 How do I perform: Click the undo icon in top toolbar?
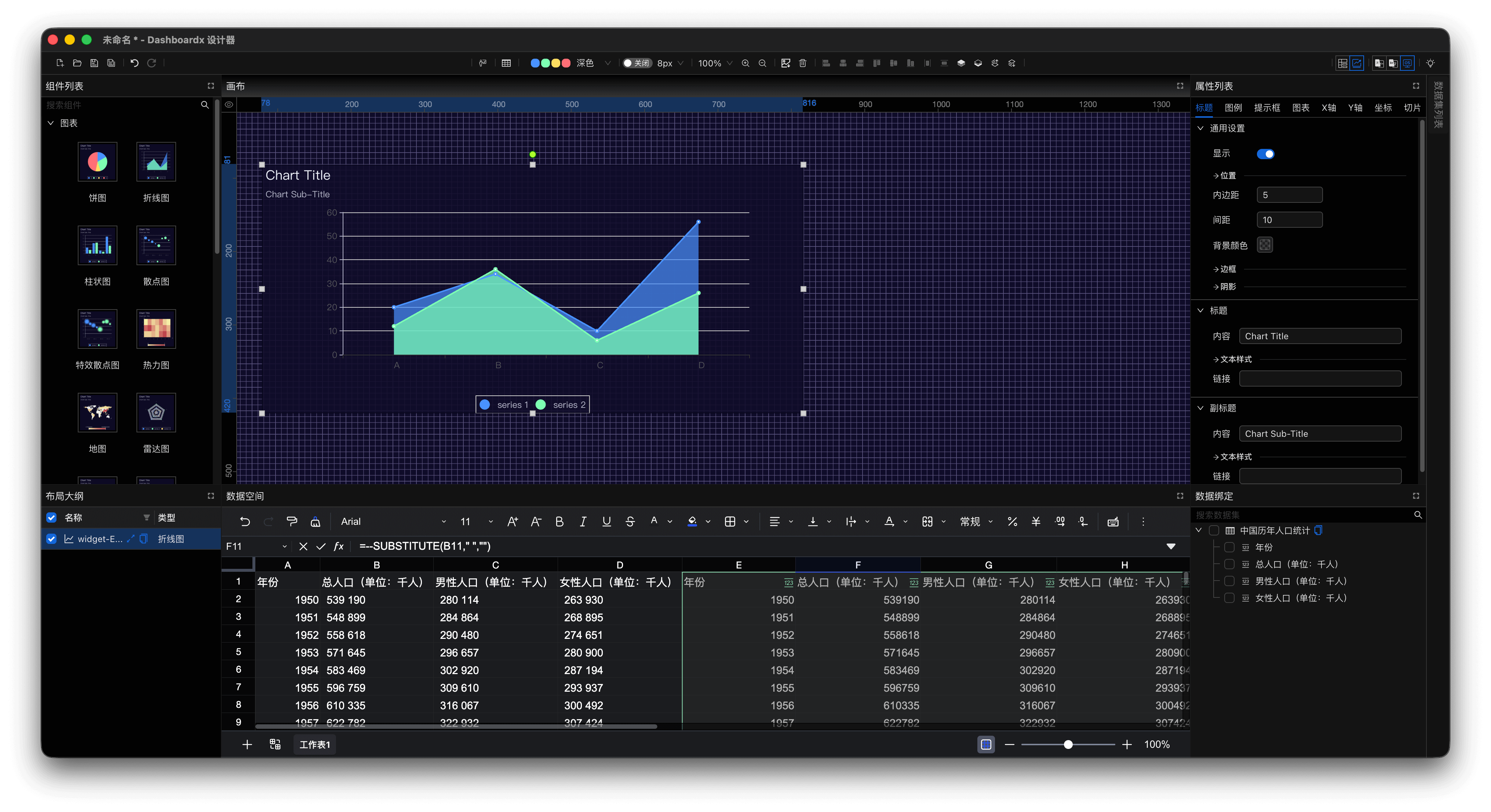tap(134, 63)
